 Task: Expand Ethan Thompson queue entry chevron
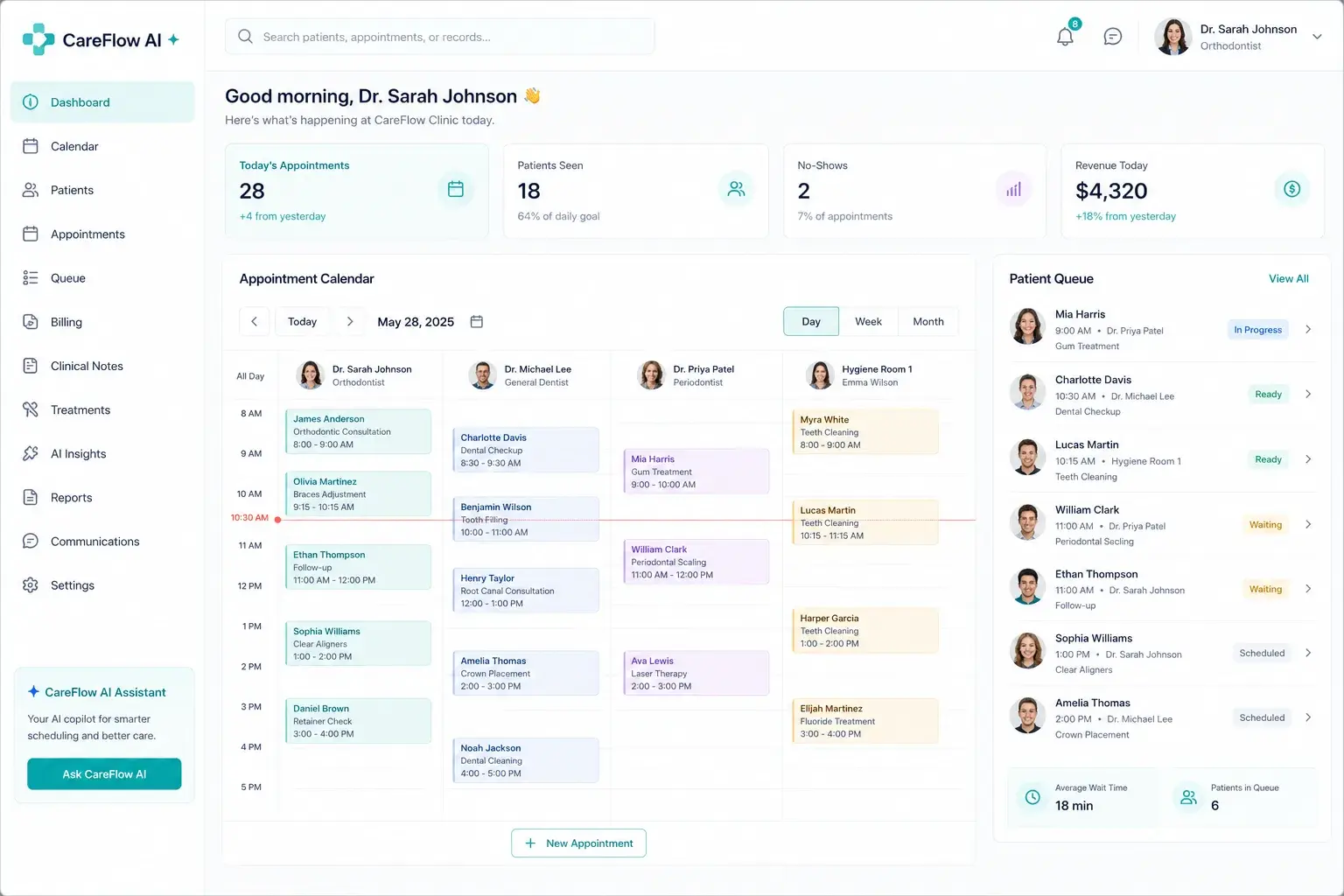pyautogui.click(x=1308, y=589)
